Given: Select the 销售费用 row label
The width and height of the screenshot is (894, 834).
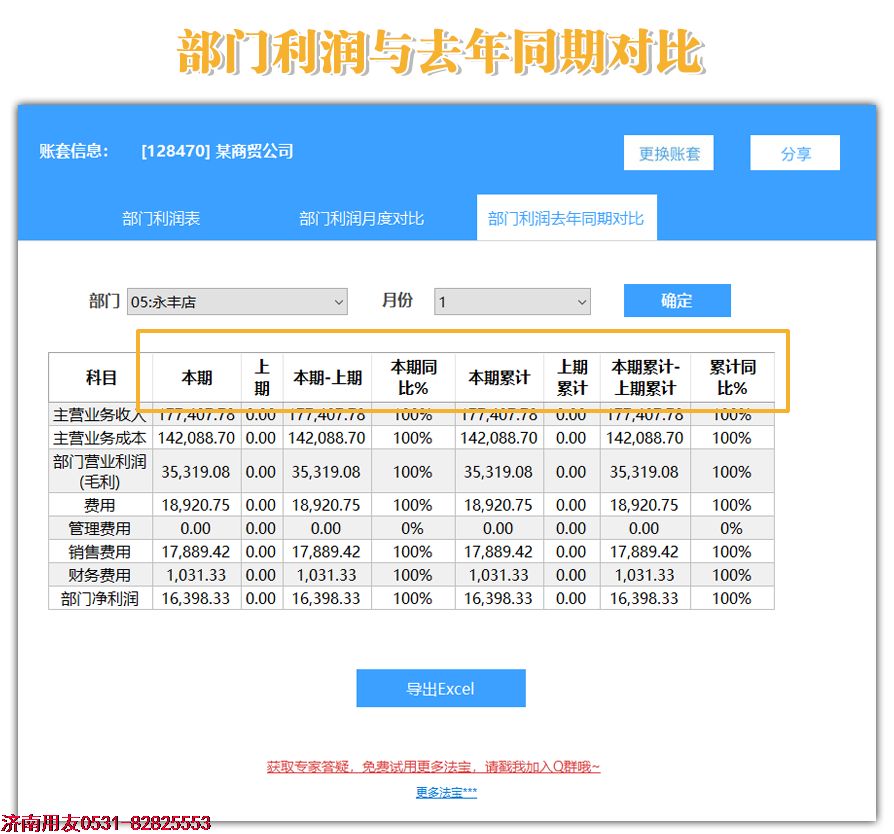Looking at the screenshot, I should pos(100,552).
